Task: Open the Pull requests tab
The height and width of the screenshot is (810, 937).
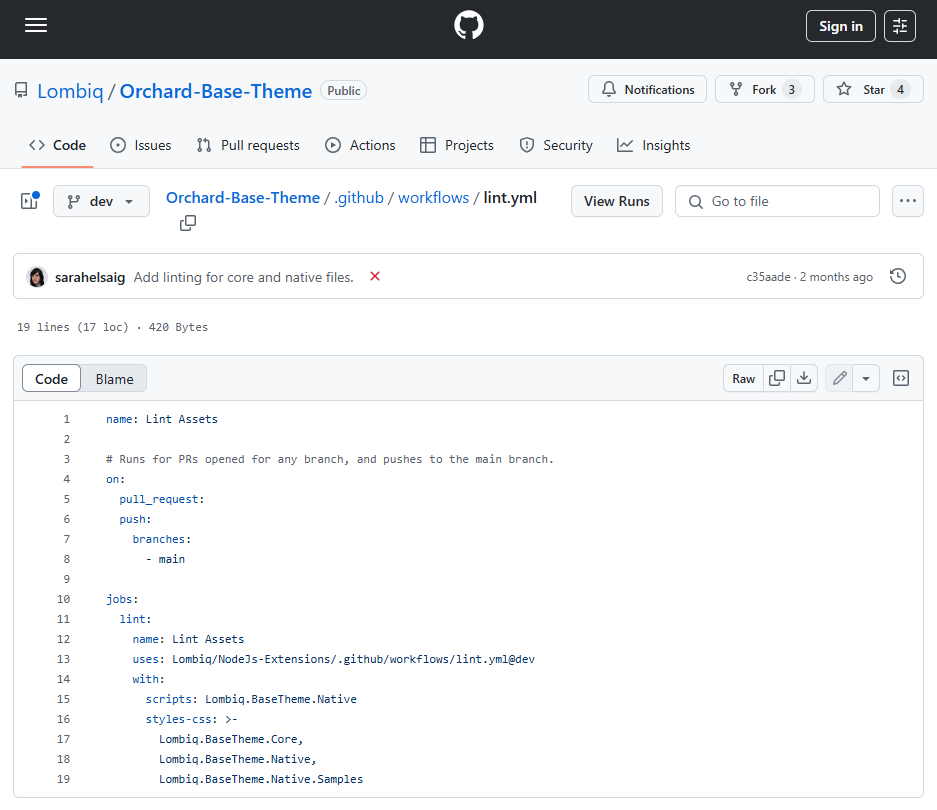Action: click(248, 145)
